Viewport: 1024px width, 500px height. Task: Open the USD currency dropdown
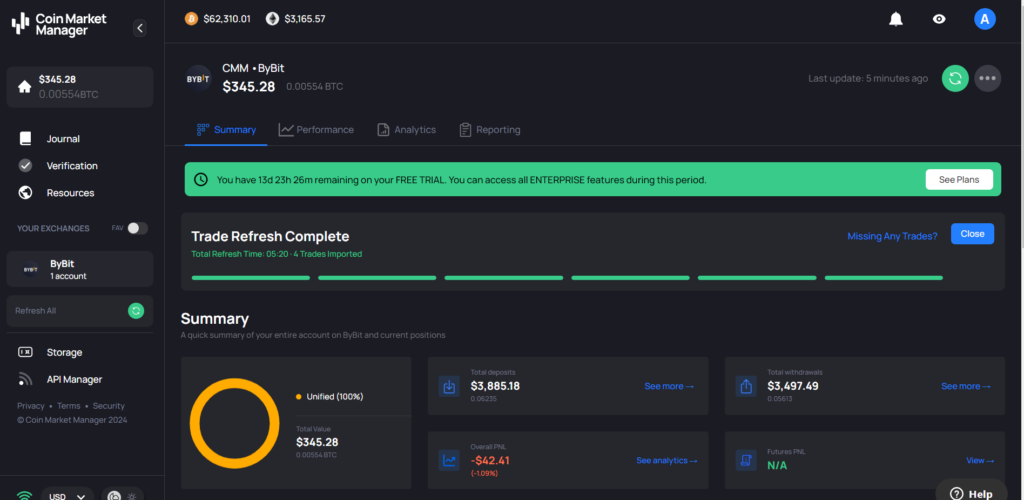[x=67, y=495]
